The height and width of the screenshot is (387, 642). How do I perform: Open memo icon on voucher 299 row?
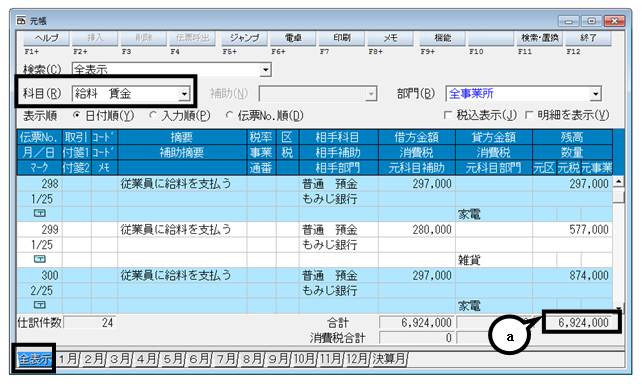coord(40,259)
